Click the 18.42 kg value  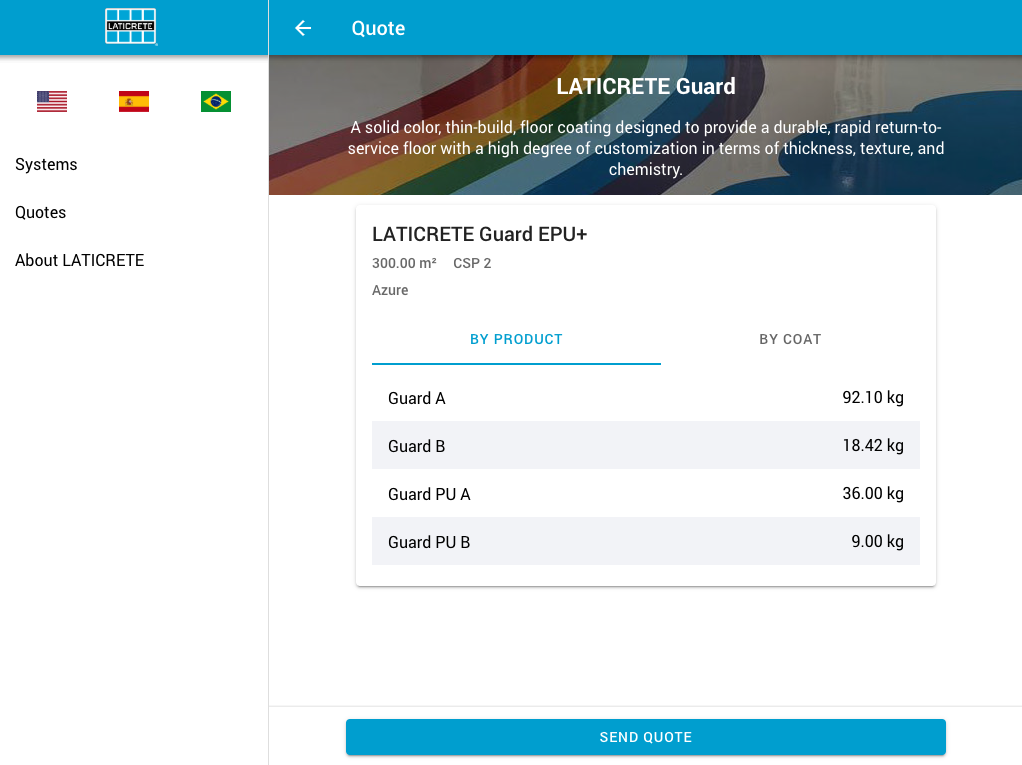873,446
